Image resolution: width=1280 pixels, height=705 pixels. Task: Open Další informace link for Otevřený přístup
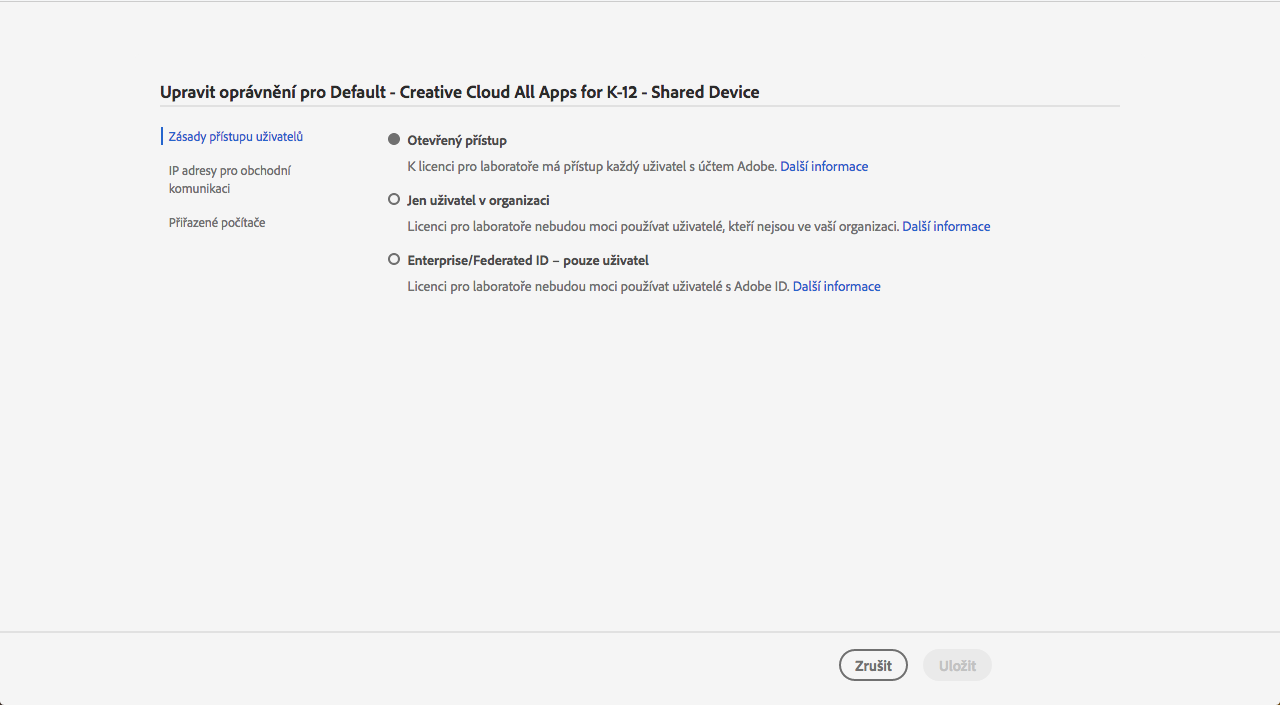pyautogui.click(x=824, y=167)
